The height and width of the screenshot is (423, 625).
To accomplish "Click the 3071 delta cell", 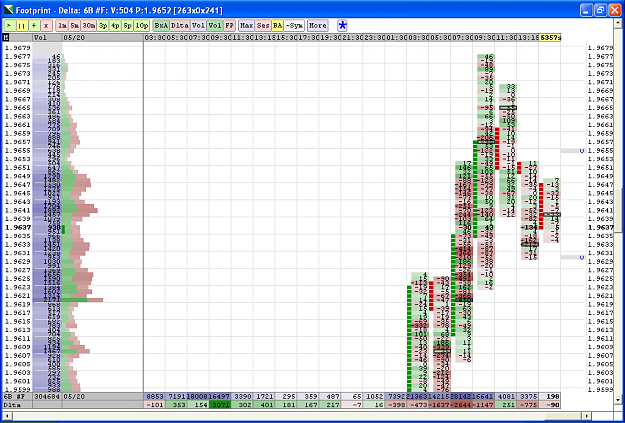I will pyautogui.click(x=219, y=405).
